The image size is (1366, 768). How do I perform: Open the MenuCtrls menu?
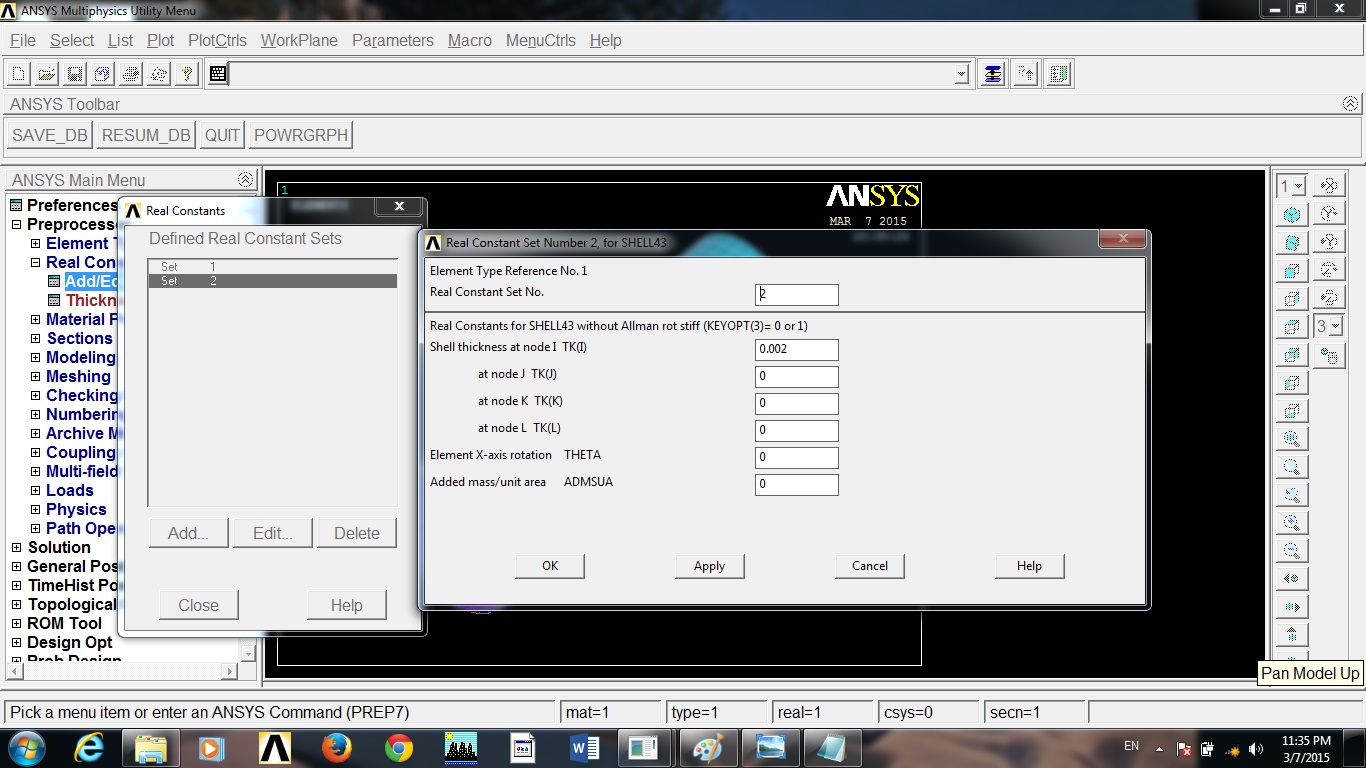[x=541, y=41]
